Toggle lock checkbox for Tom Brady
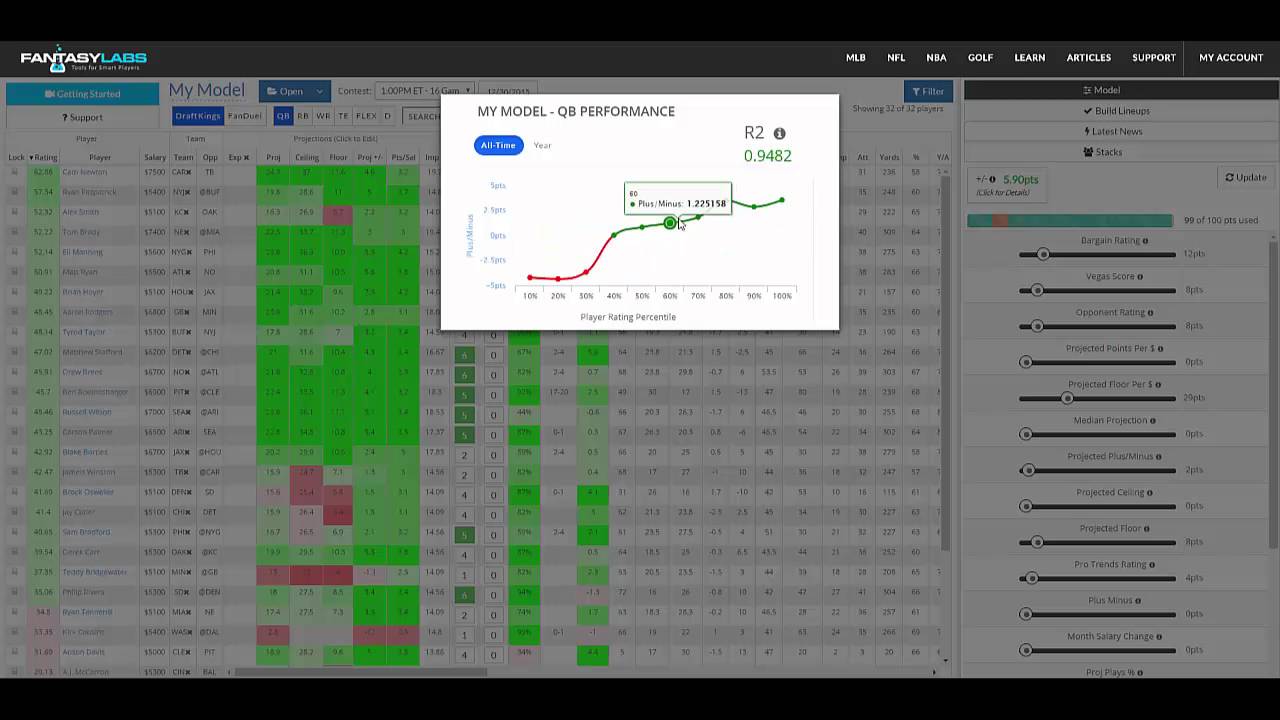 14,232
